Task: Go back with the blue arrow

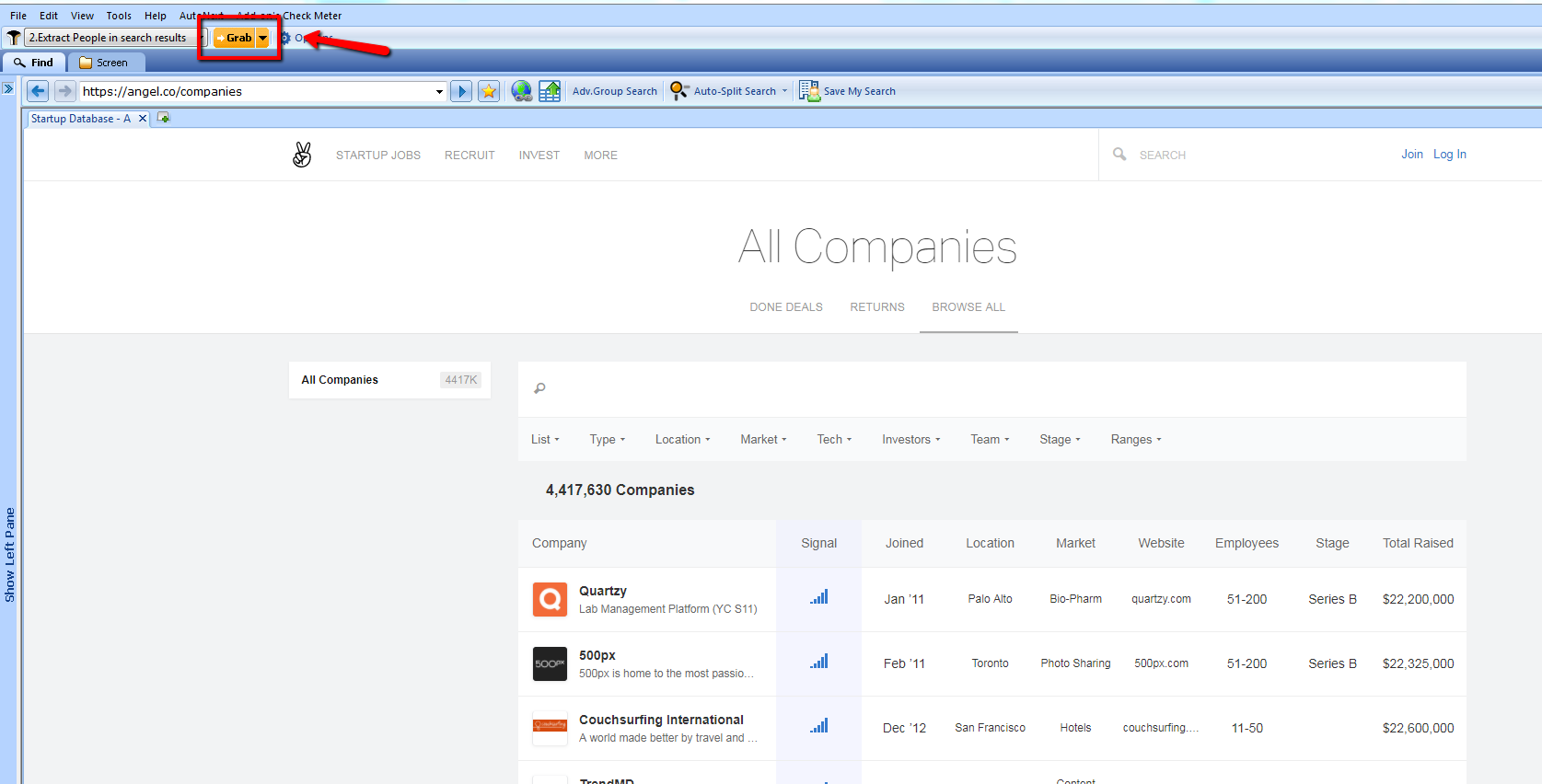Action: pyautogui.click(x=38, y=91)
